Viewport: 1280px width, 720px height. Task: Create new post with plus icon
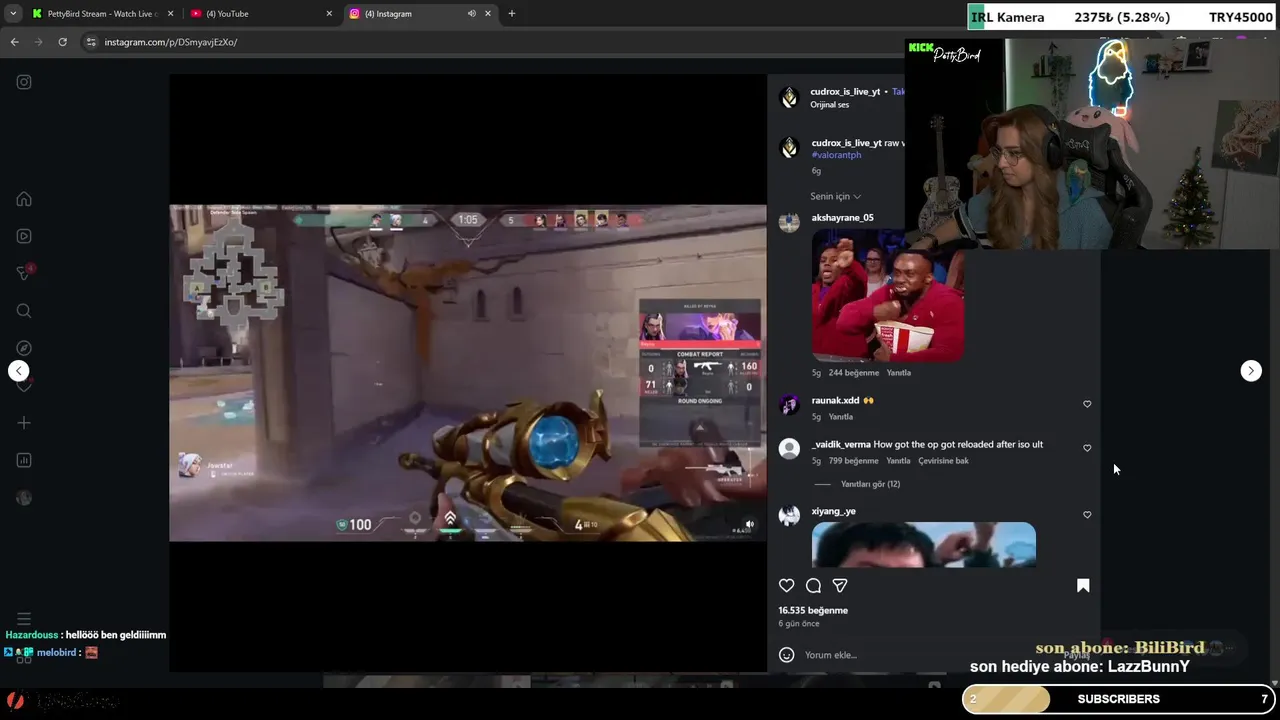pos(24,423)
